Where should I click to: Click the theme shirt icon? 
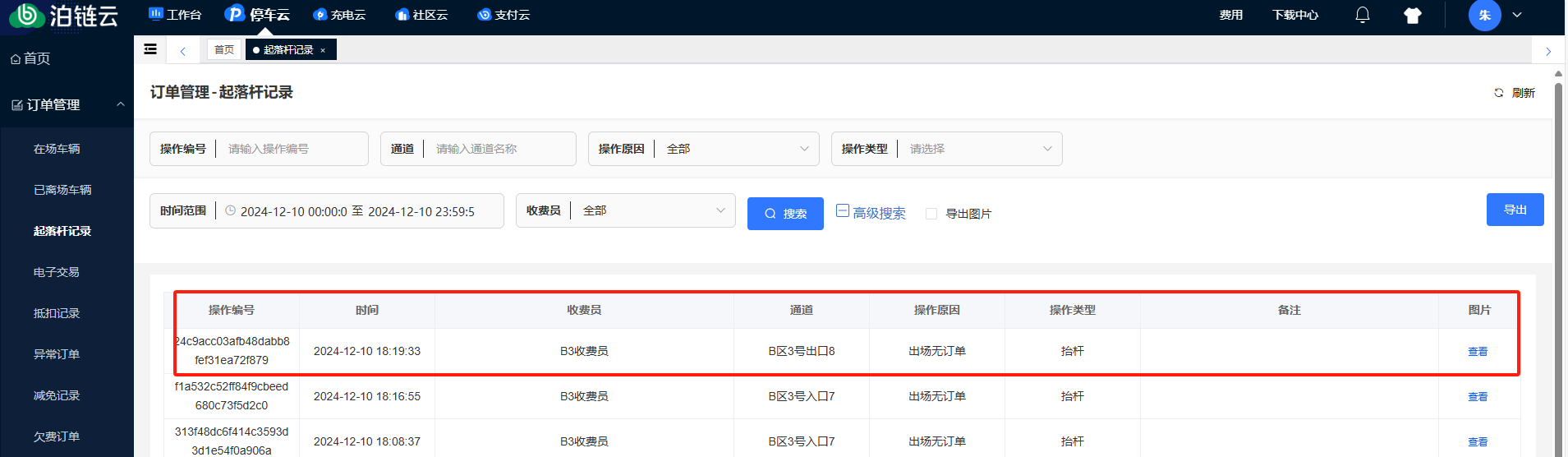[1413, 16]
